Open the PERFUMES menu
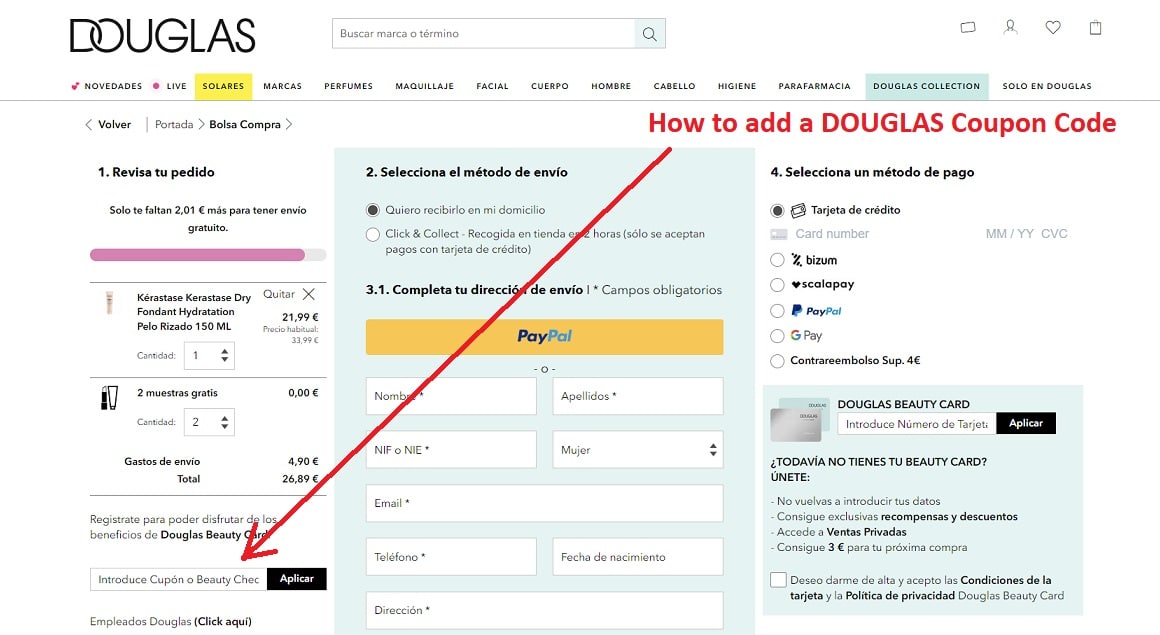Screen dimensions: 1160x635 [348, 86]
